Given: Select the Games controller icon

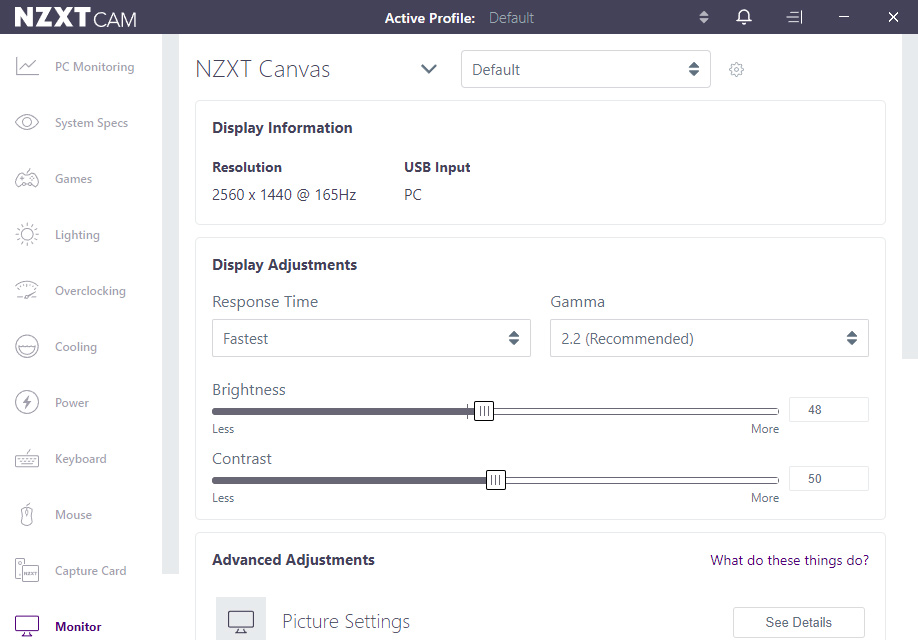Looking at the screenshot, I should pos(27,179).
